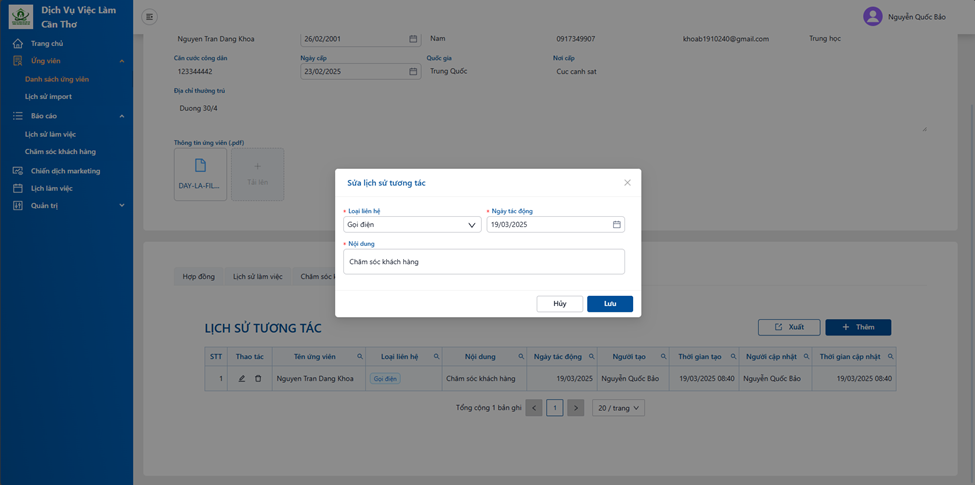975x485 pixels.
Task: Click the Tải lên upload box
Action: point(257,175)
